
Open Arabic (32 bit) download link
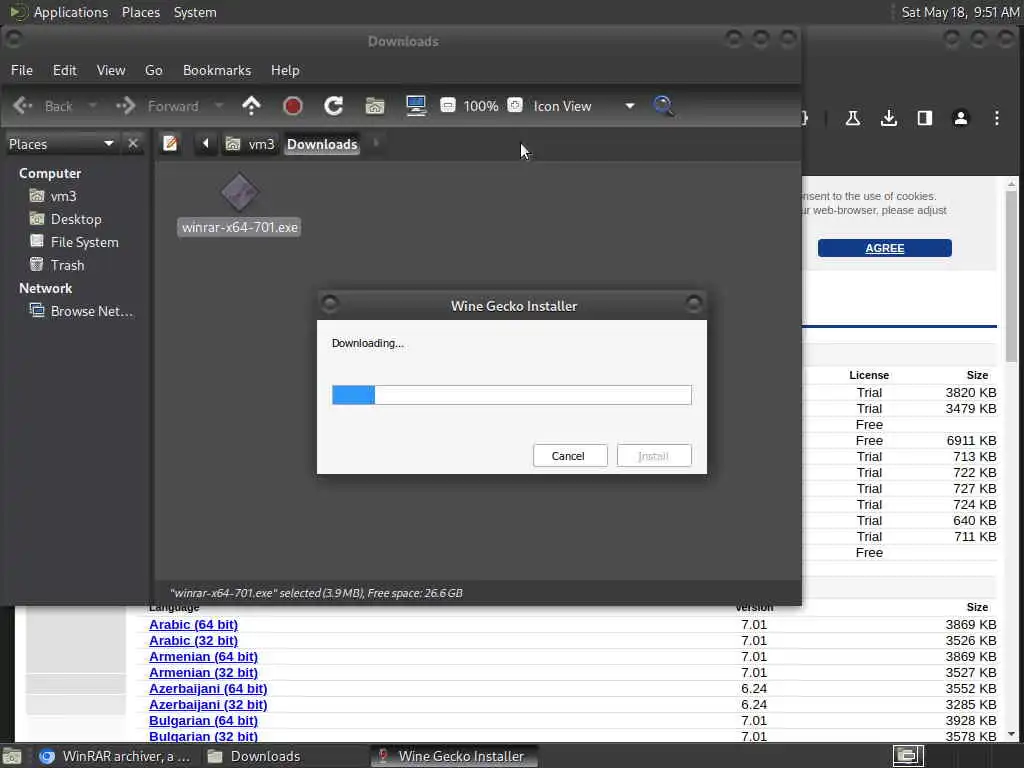point(193,641)
